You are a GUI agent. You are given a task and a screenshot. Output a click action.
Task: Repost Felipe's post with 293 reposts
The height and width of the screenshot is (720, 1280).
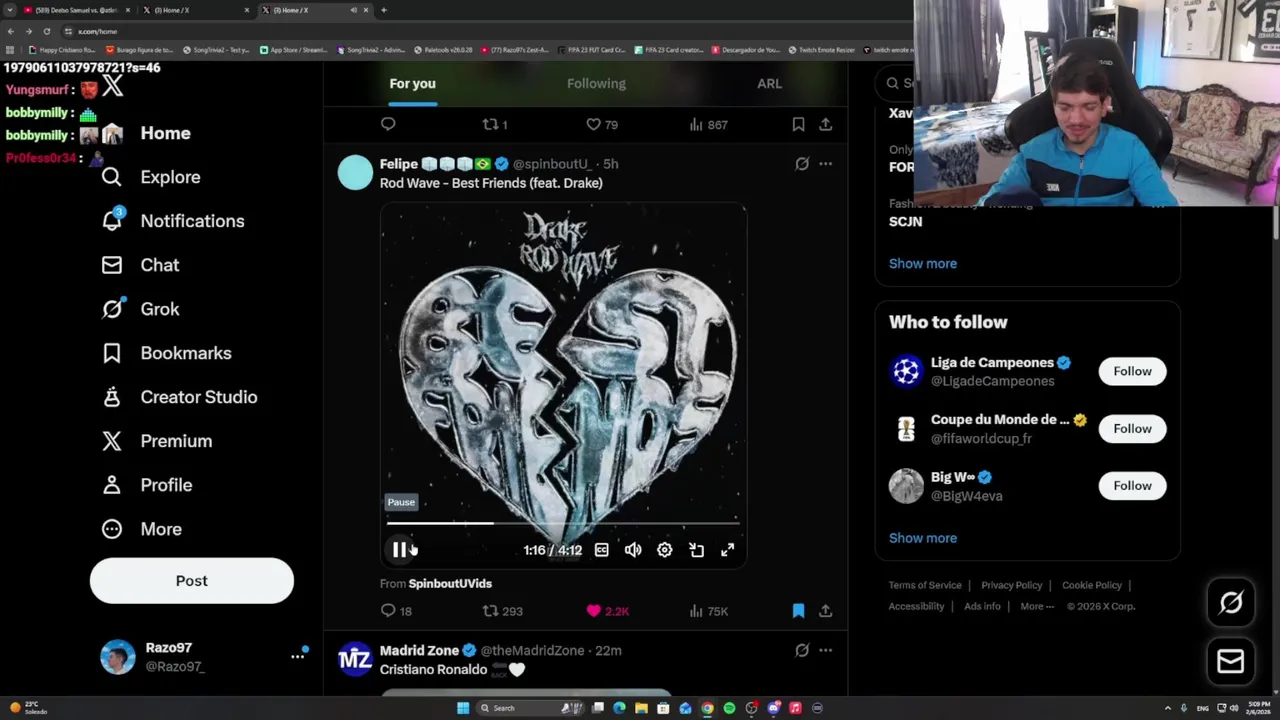coord(502,611)
